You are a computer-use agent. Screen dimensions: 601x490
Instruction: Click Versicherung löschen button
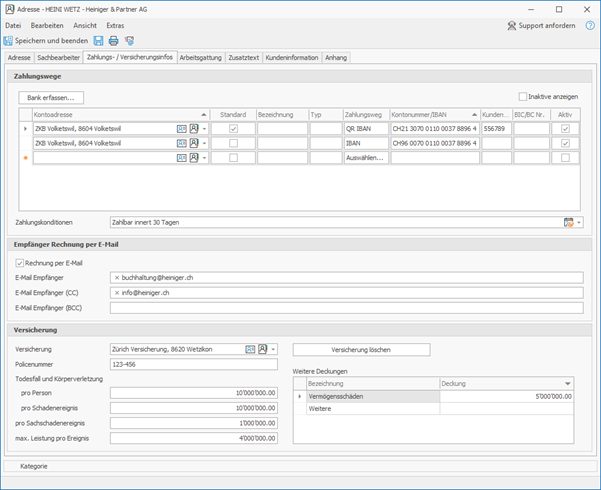361,350
